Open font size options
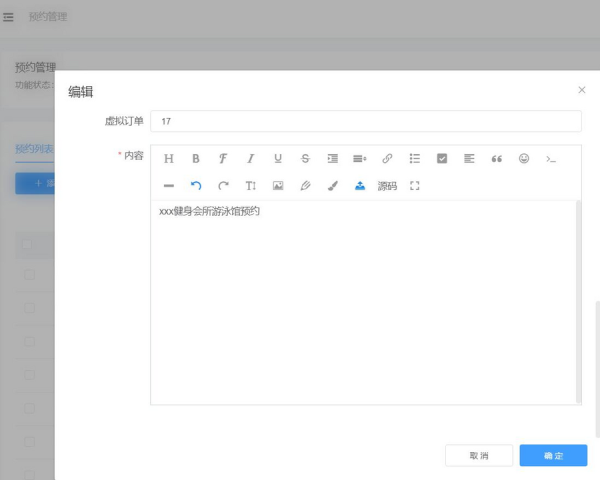This screenshot has height=480, width=600. tap(251, 186)
